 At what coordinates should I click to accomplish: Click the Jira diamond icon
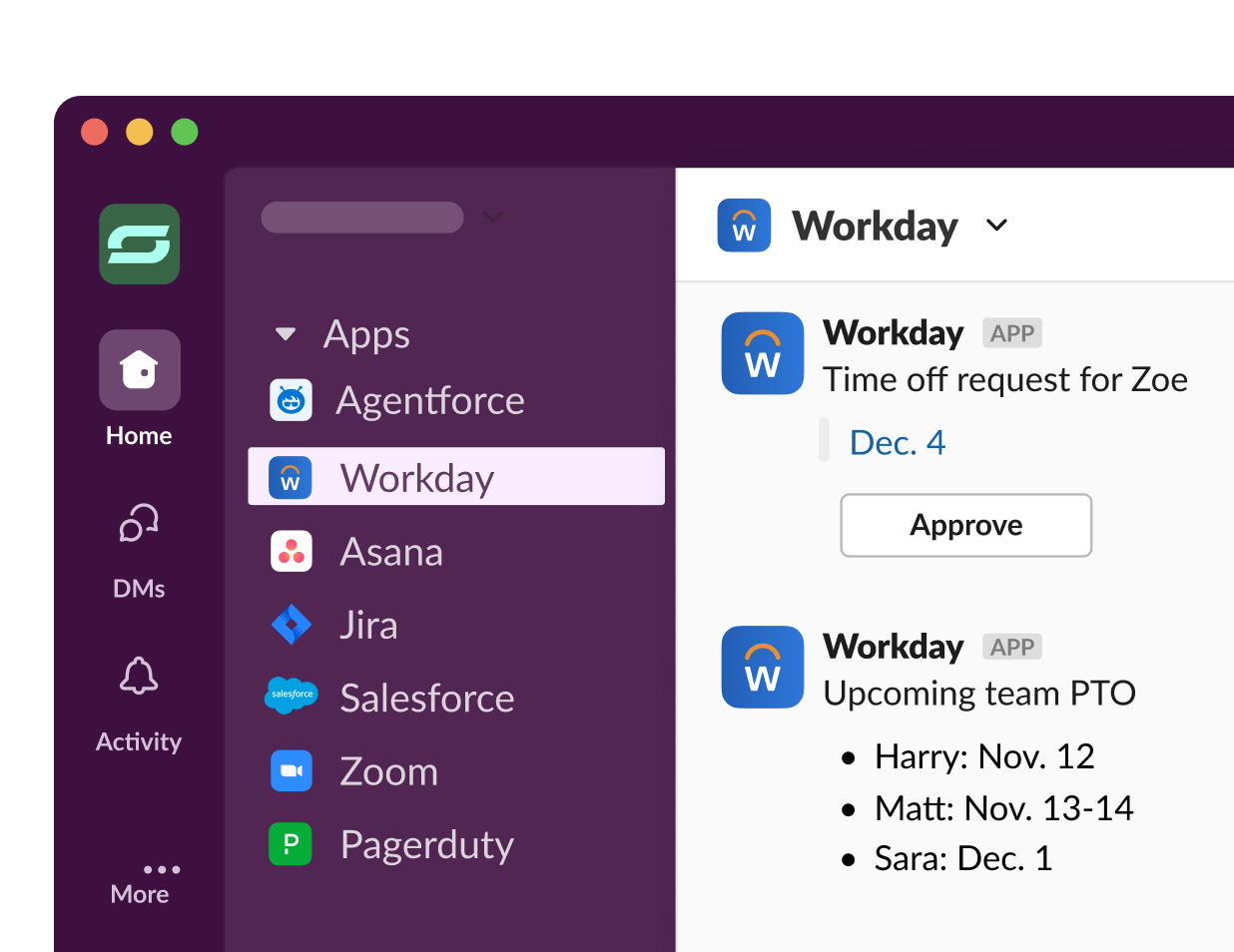[292, 625]
